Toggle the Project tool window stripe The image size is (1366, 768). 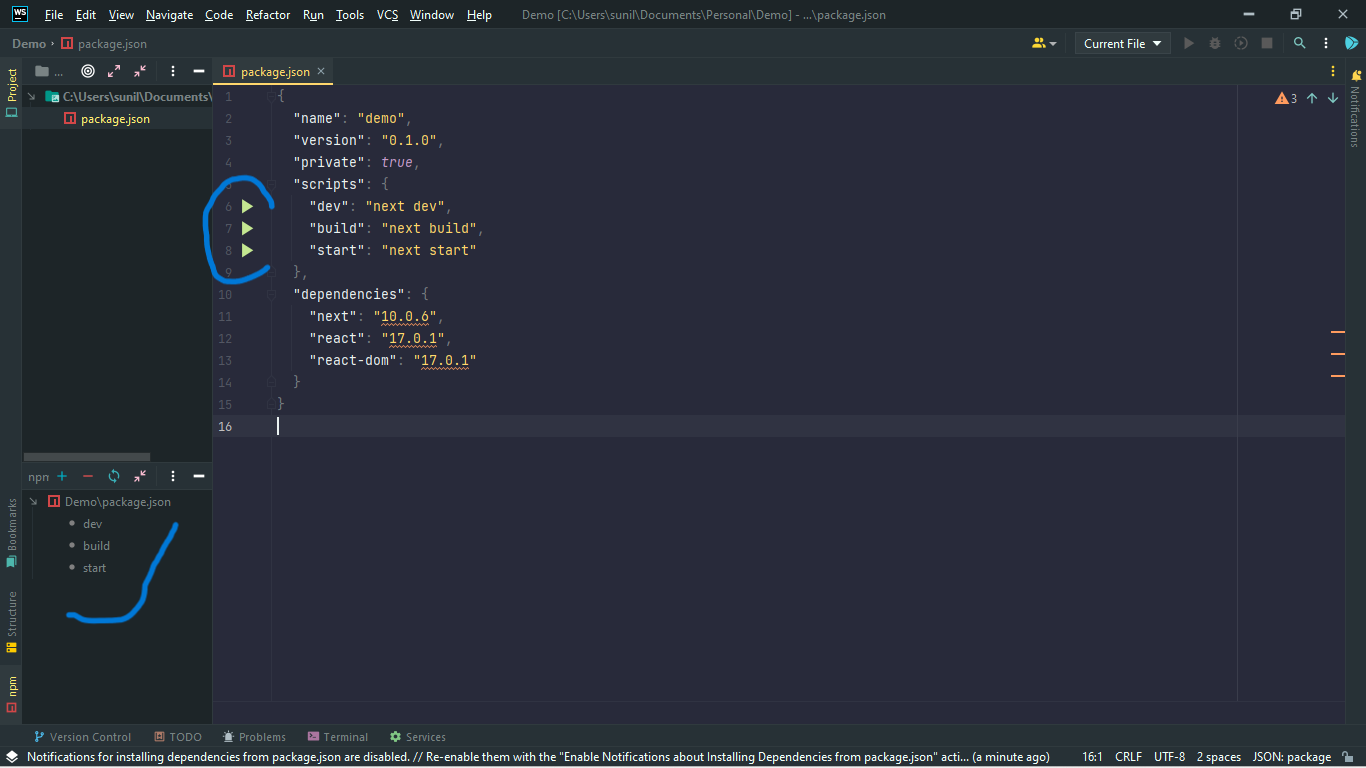11,92
